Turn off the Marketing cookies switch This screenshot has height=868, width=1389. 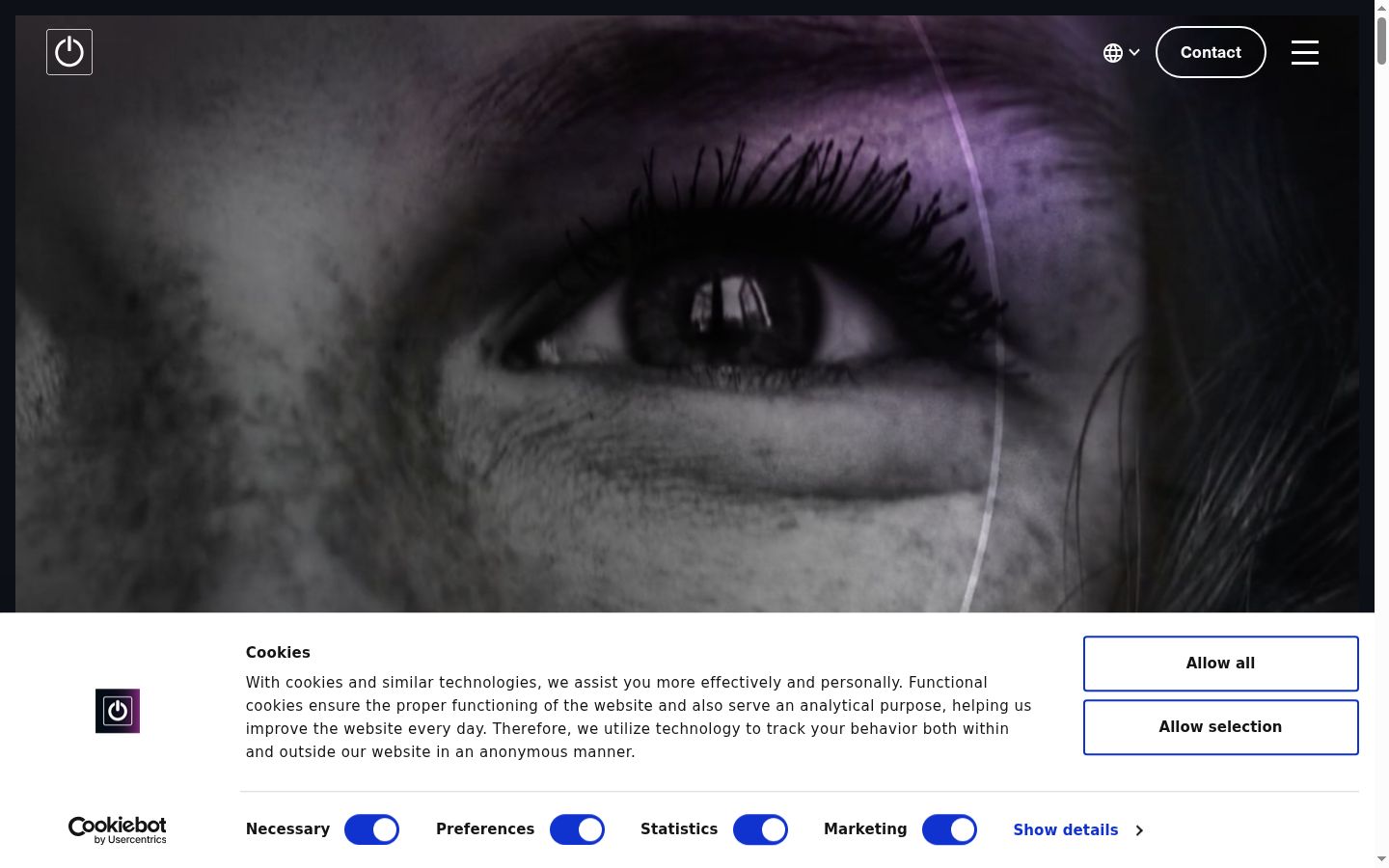pyautogui.click(x=949, y=829)
